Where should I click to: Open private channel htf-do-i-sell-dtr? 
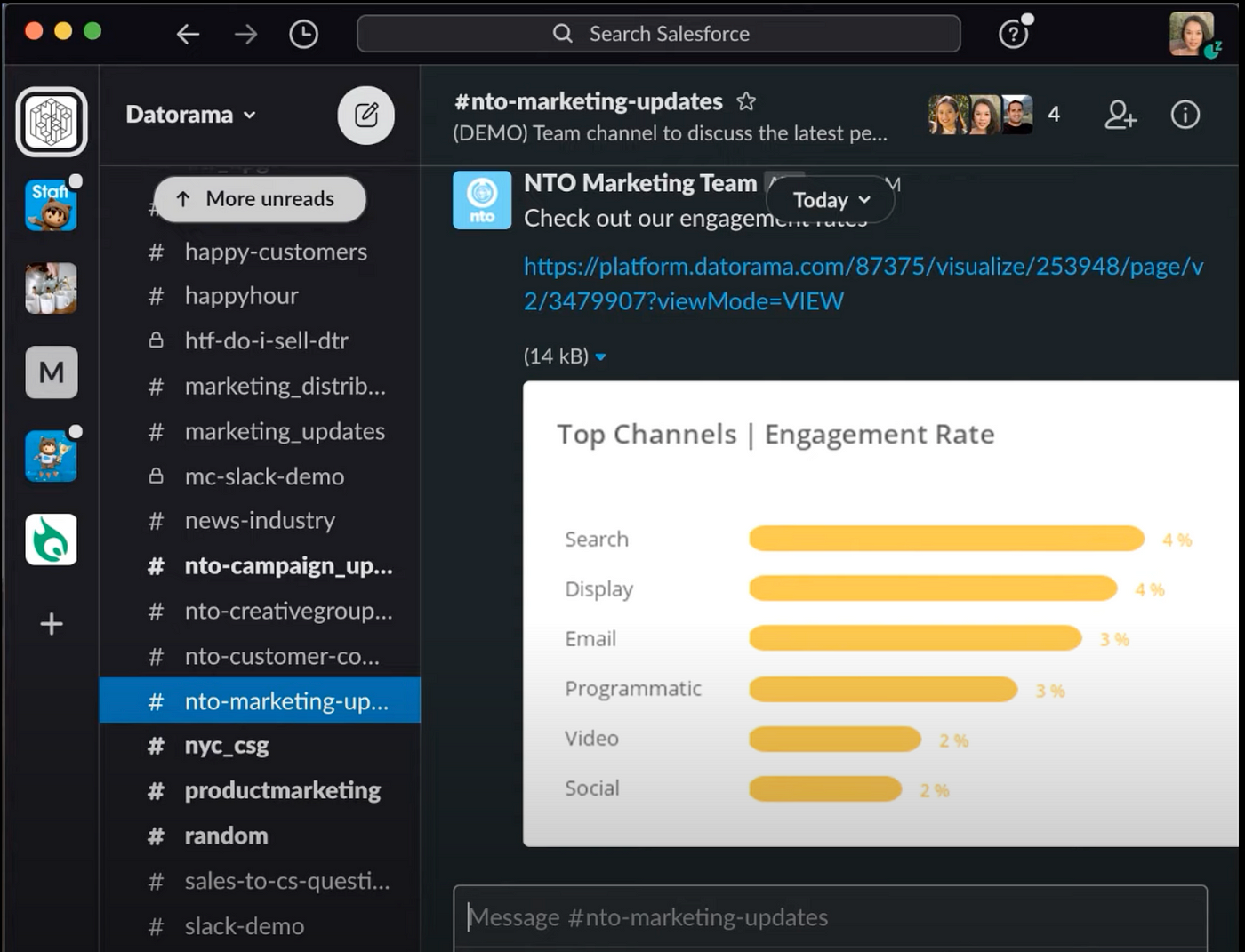point(260,340)
